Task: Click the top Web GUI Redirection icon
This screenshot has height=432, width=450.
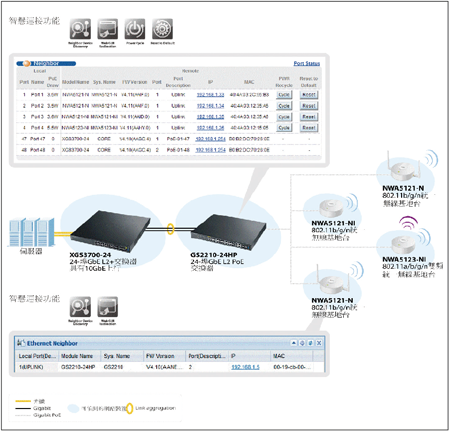Action: coord(107,29)
